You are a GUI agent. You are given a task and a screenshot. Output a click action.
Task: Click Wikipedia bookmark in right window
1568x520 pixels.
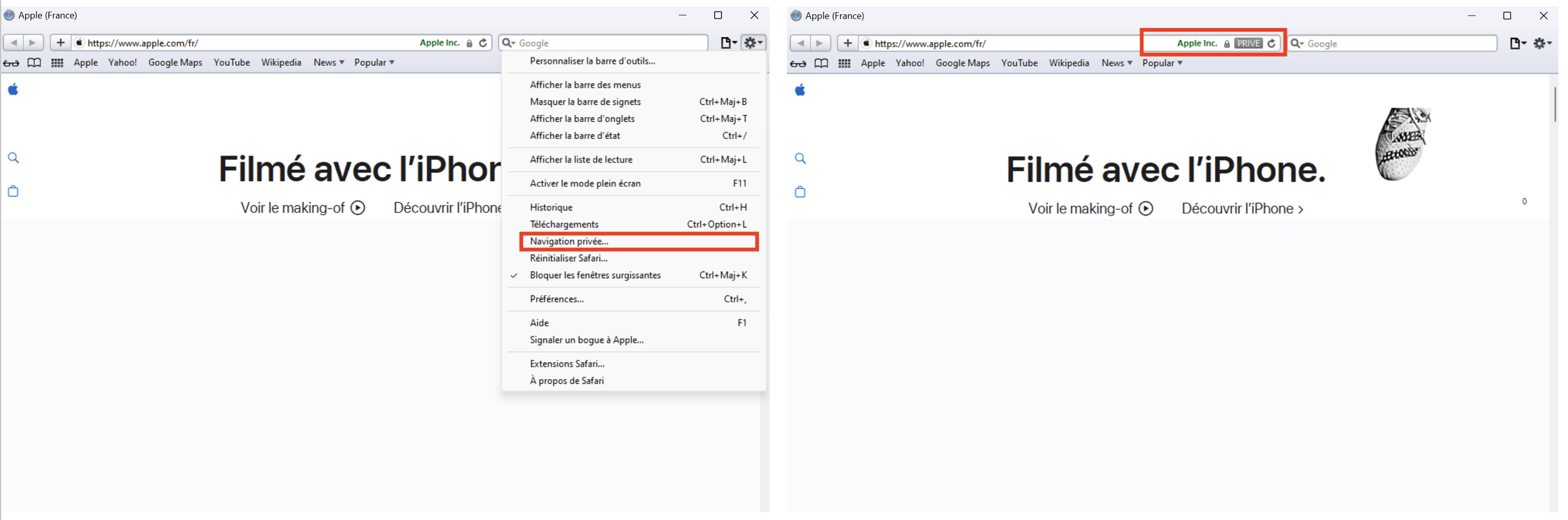coord(1069,63)
